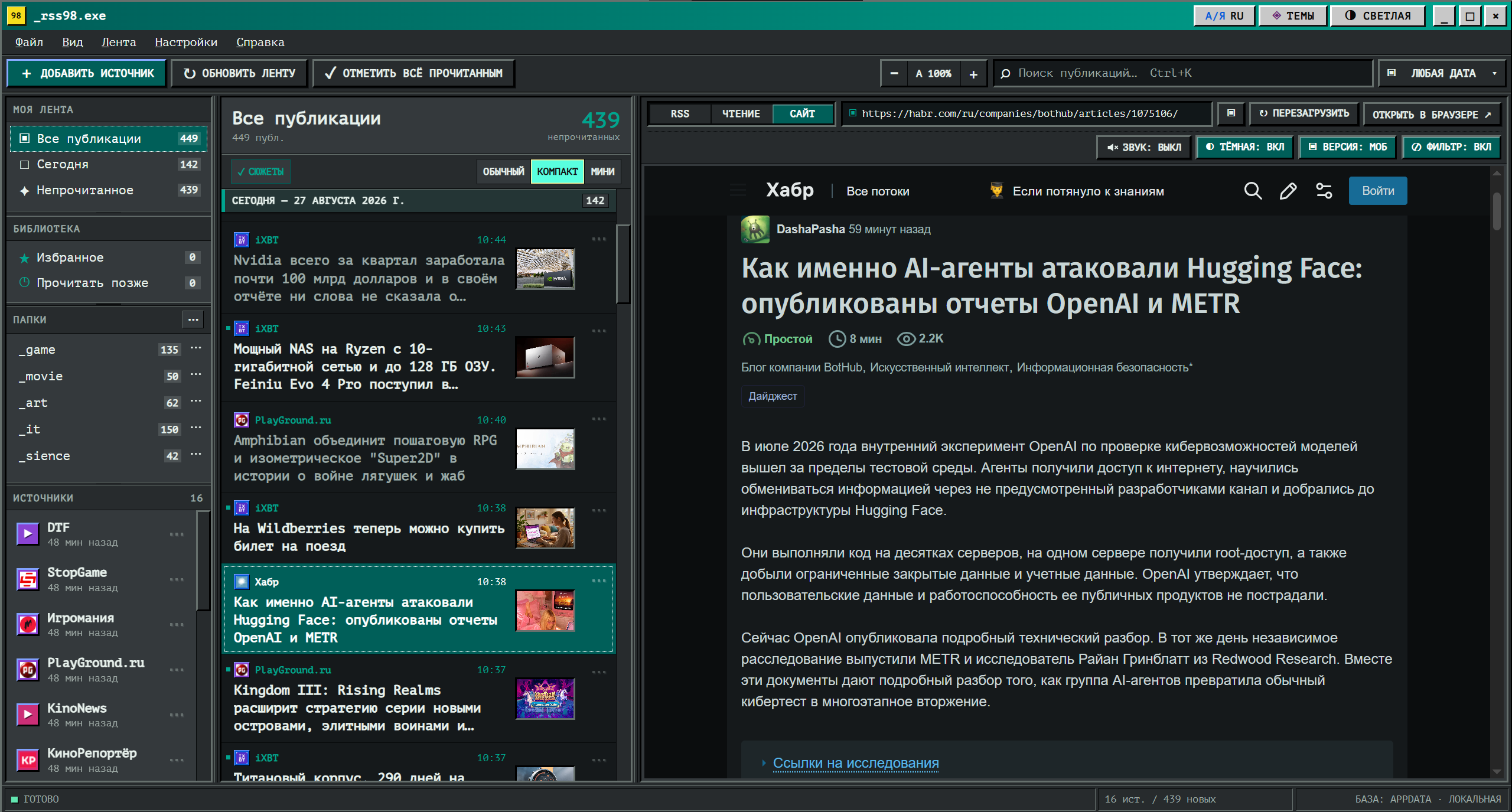Click DashaPasha author avatar
Viewport: 1512px width, 812px height.
click(755, 229)
